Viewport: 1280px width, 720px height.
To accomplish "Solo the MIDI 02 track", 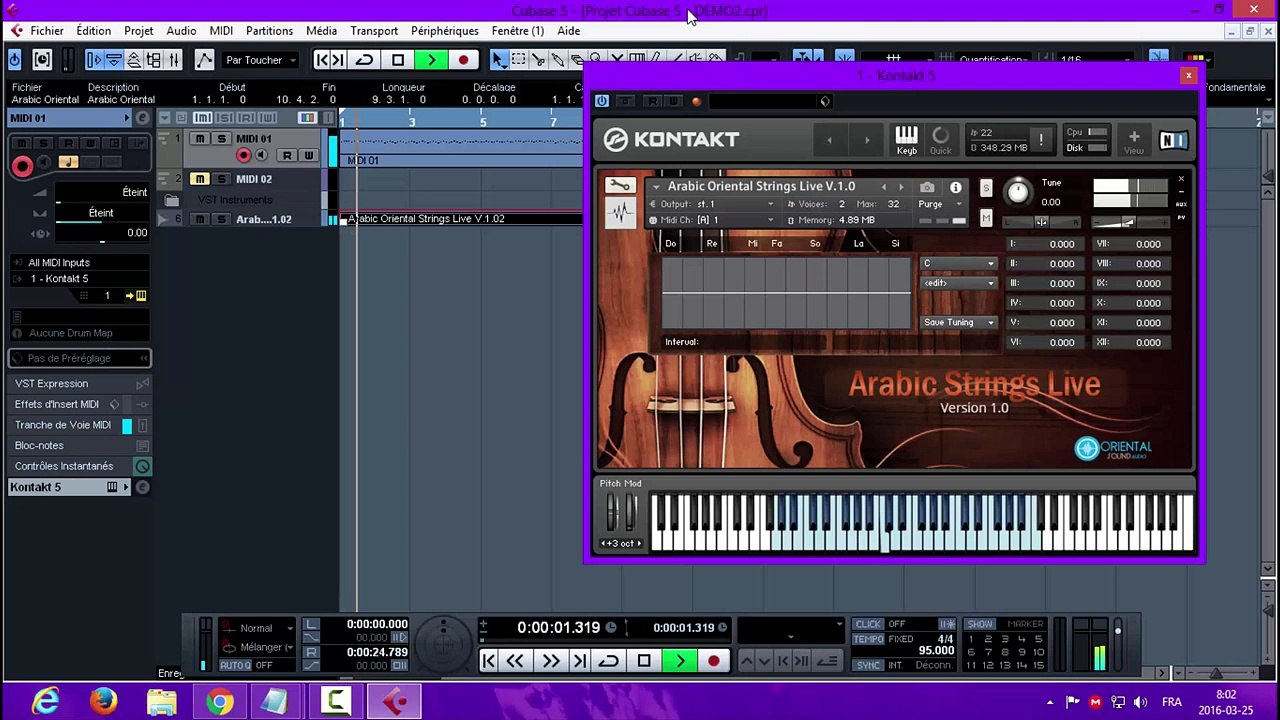I will click(x=221, y=179).
